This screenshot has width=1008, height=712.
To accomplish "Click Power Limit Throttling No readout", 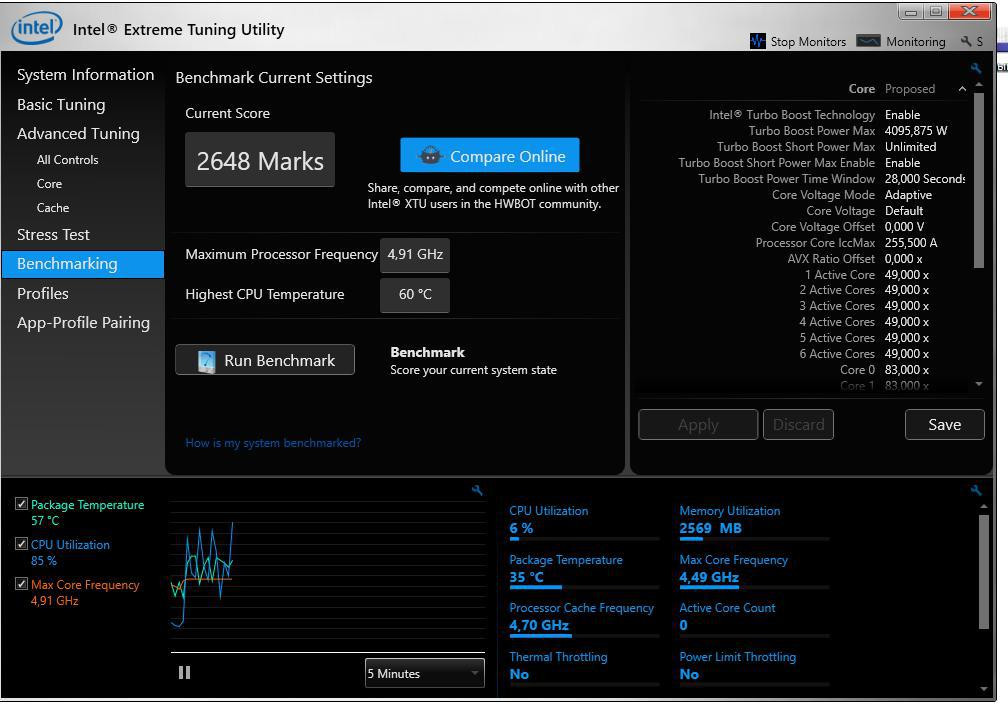I will [689, 674].
